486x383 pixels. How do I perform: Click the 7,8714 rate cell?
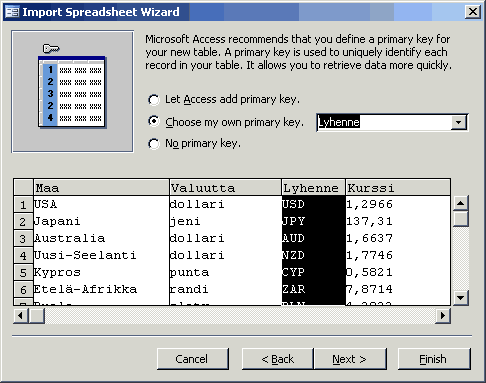[x=398, y=289]
